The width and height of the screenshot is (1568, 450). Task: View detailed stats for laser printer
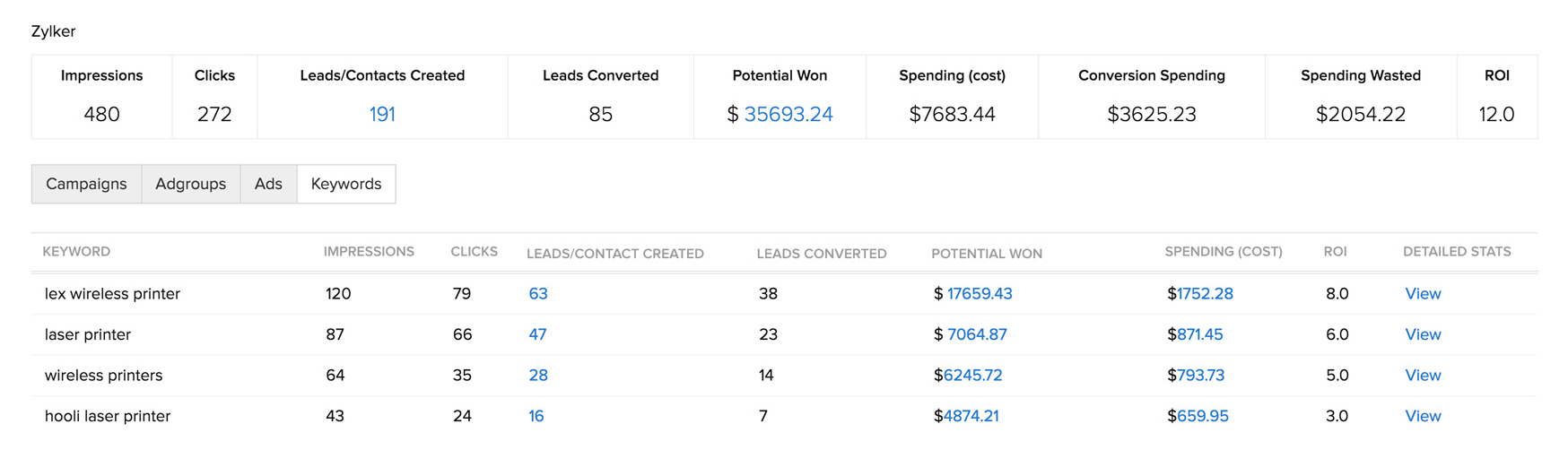point(1423,334)
